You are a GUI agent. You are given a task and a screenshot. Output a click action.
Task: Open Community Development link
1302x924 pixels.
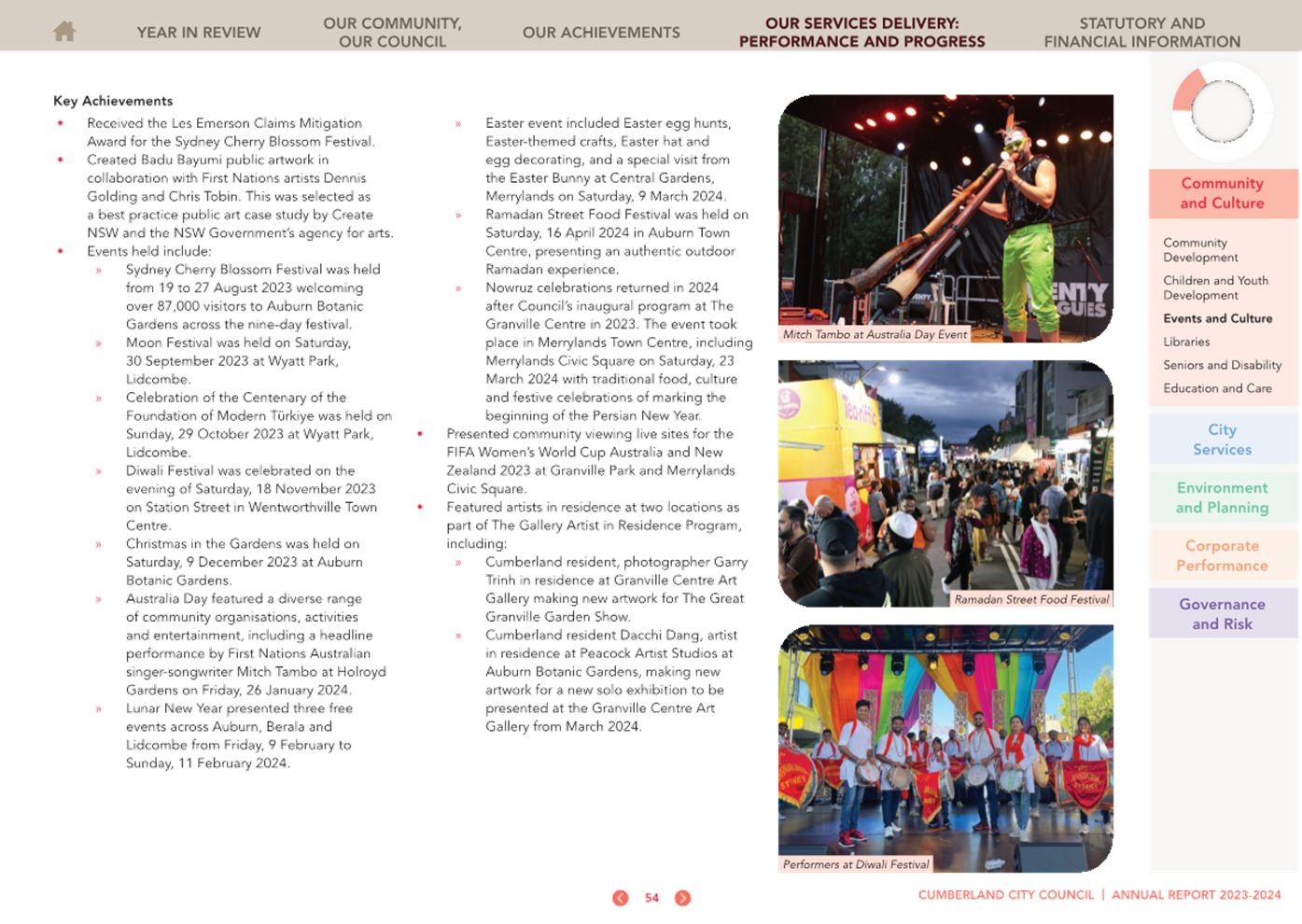point(1200,250)
